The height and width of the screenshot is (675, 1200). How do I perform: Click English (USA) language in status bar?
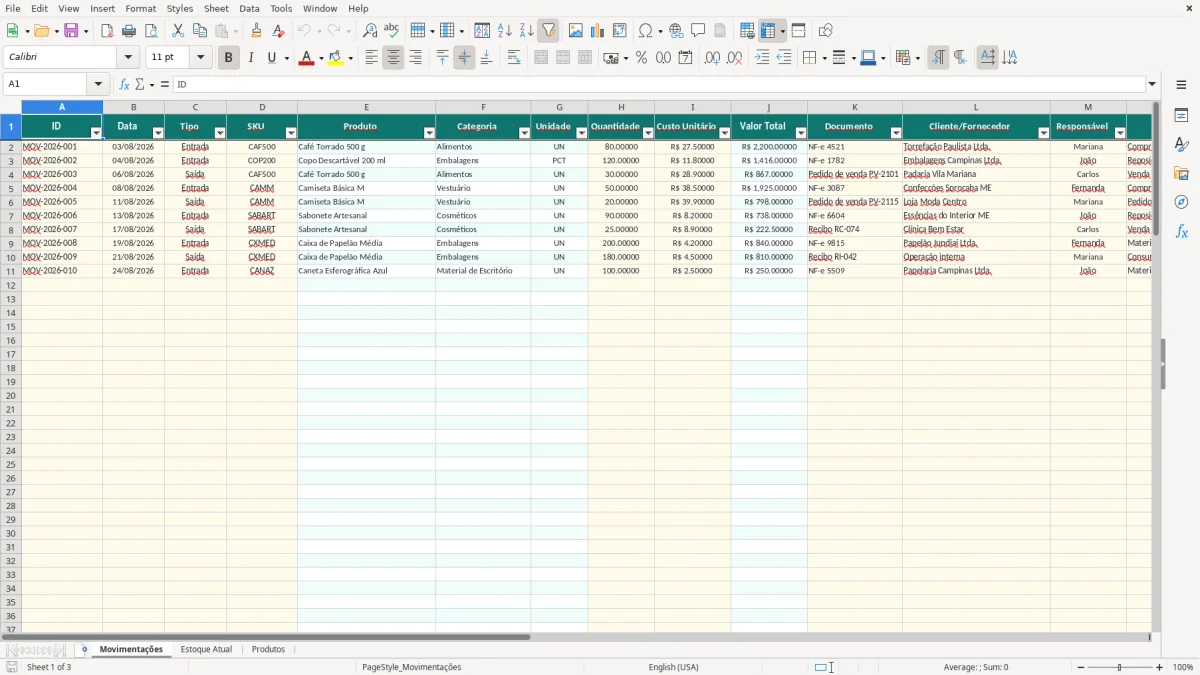click(674, 667)
